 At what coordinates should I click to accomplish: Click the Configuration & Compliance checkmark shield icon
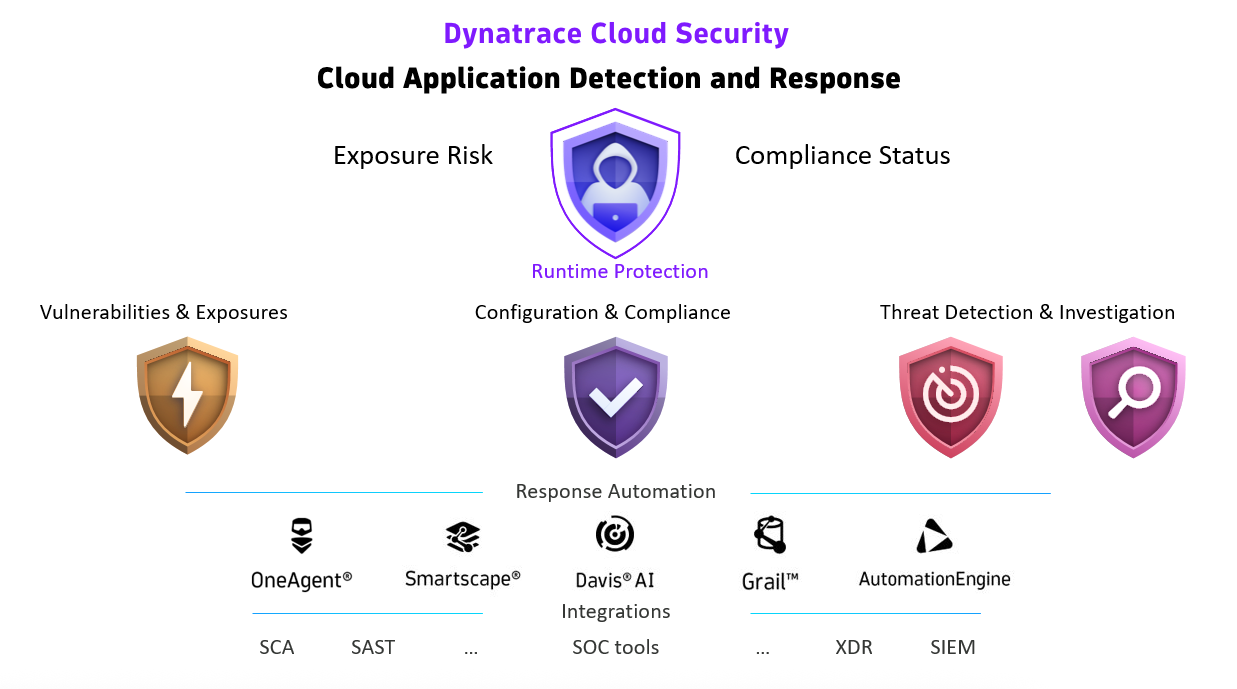tap(615, 397)
